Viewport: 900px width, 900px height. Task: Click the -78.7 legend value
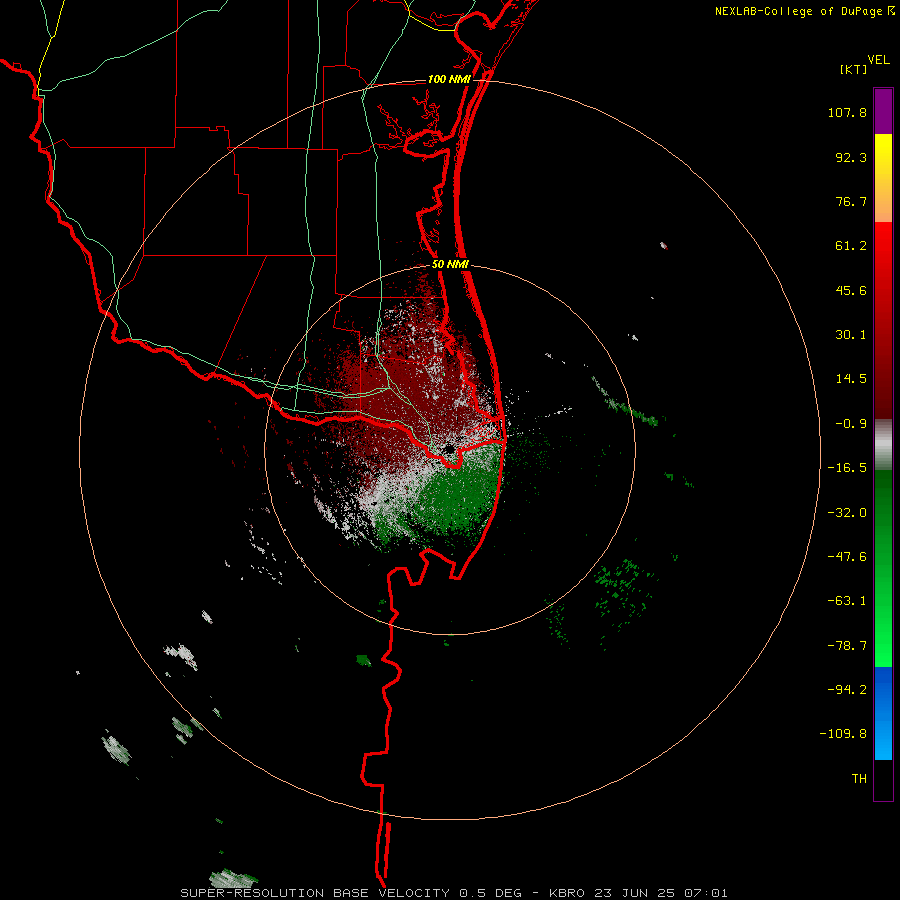point(847,646)
